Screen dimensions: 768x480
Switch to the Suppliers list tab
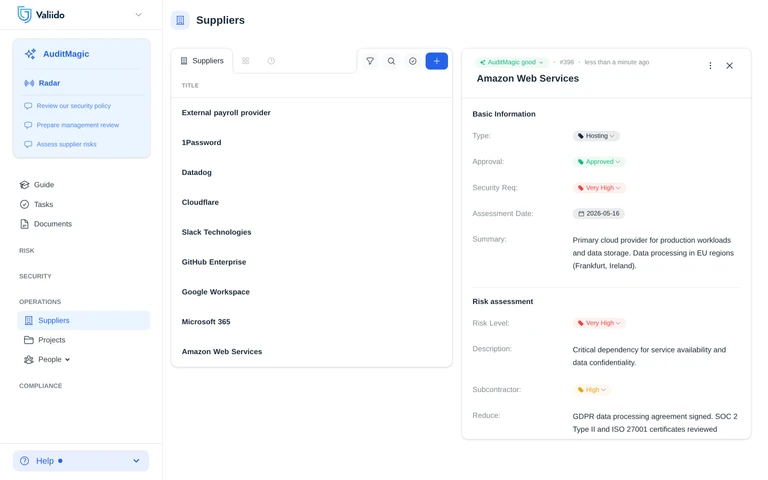pyautogui.click(x=202, y=61)
